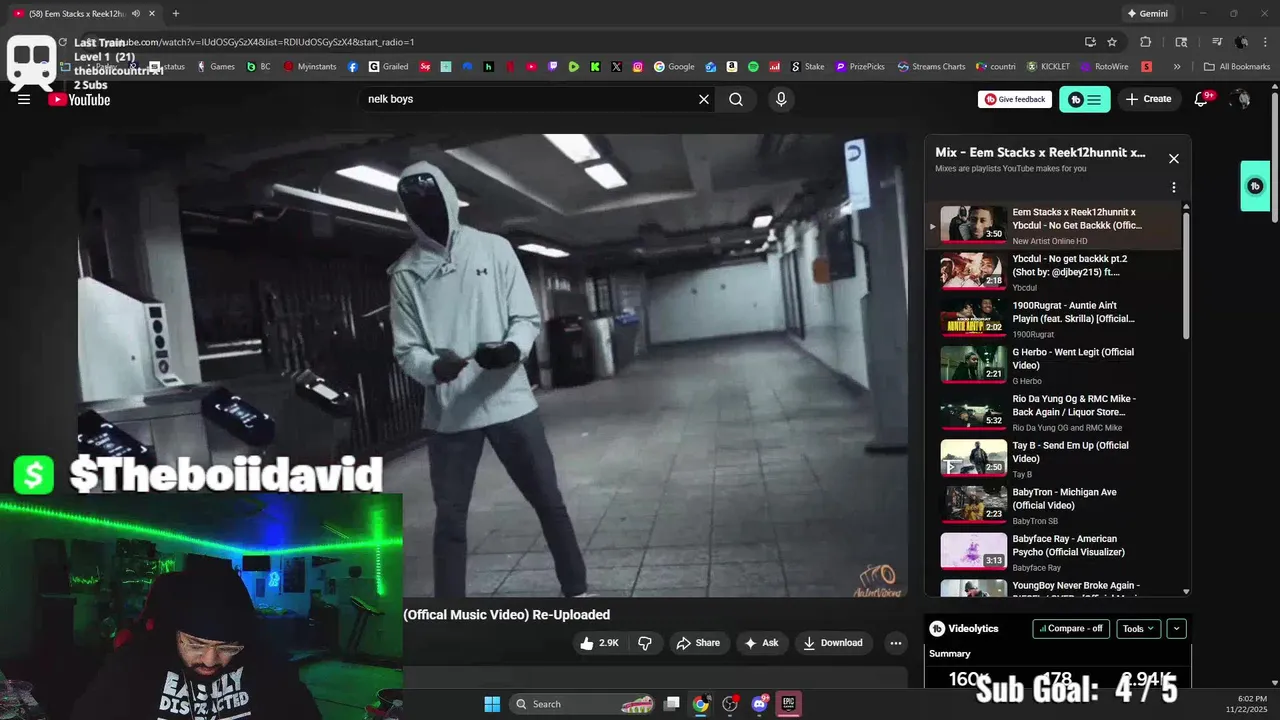Open the Amazon bookmark icon
Image resolution: width=1280 pixels, height=720 pixels.
click(732, 67)
